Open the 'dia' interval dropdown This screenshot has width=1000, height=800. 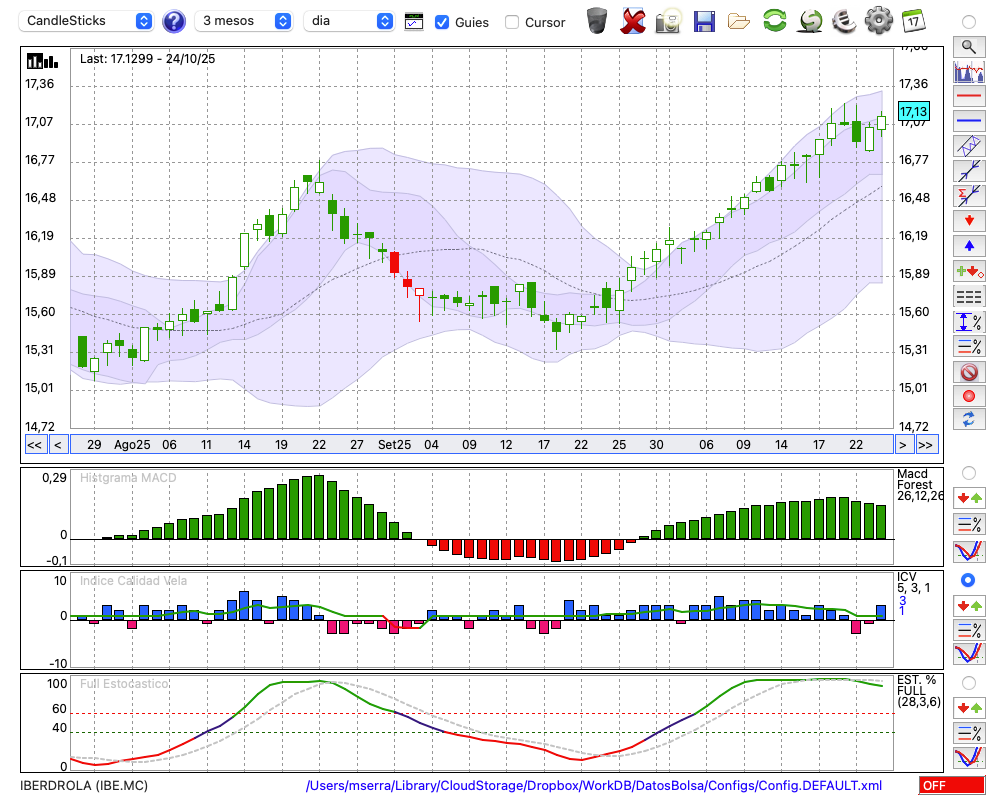point(349,21)
